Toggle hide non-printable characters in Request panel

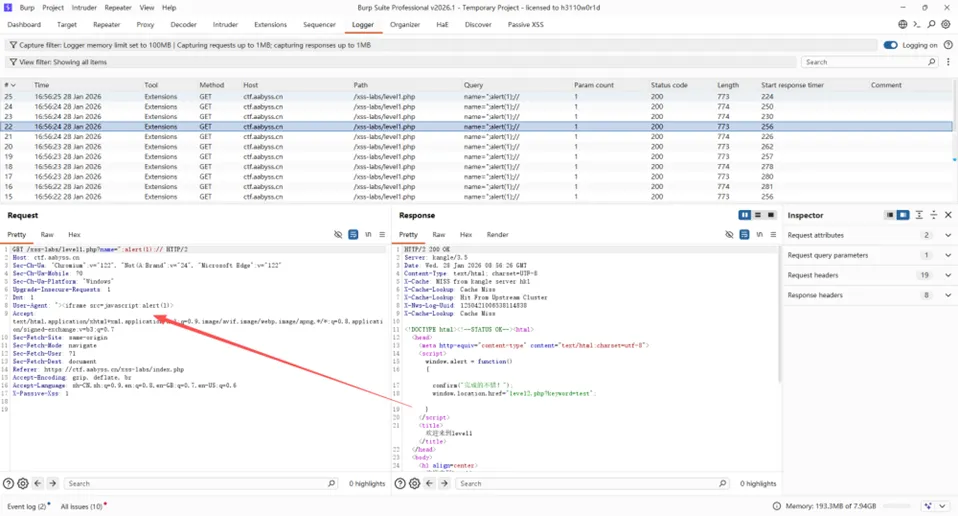pyautogui.click(x=338, y=234)
